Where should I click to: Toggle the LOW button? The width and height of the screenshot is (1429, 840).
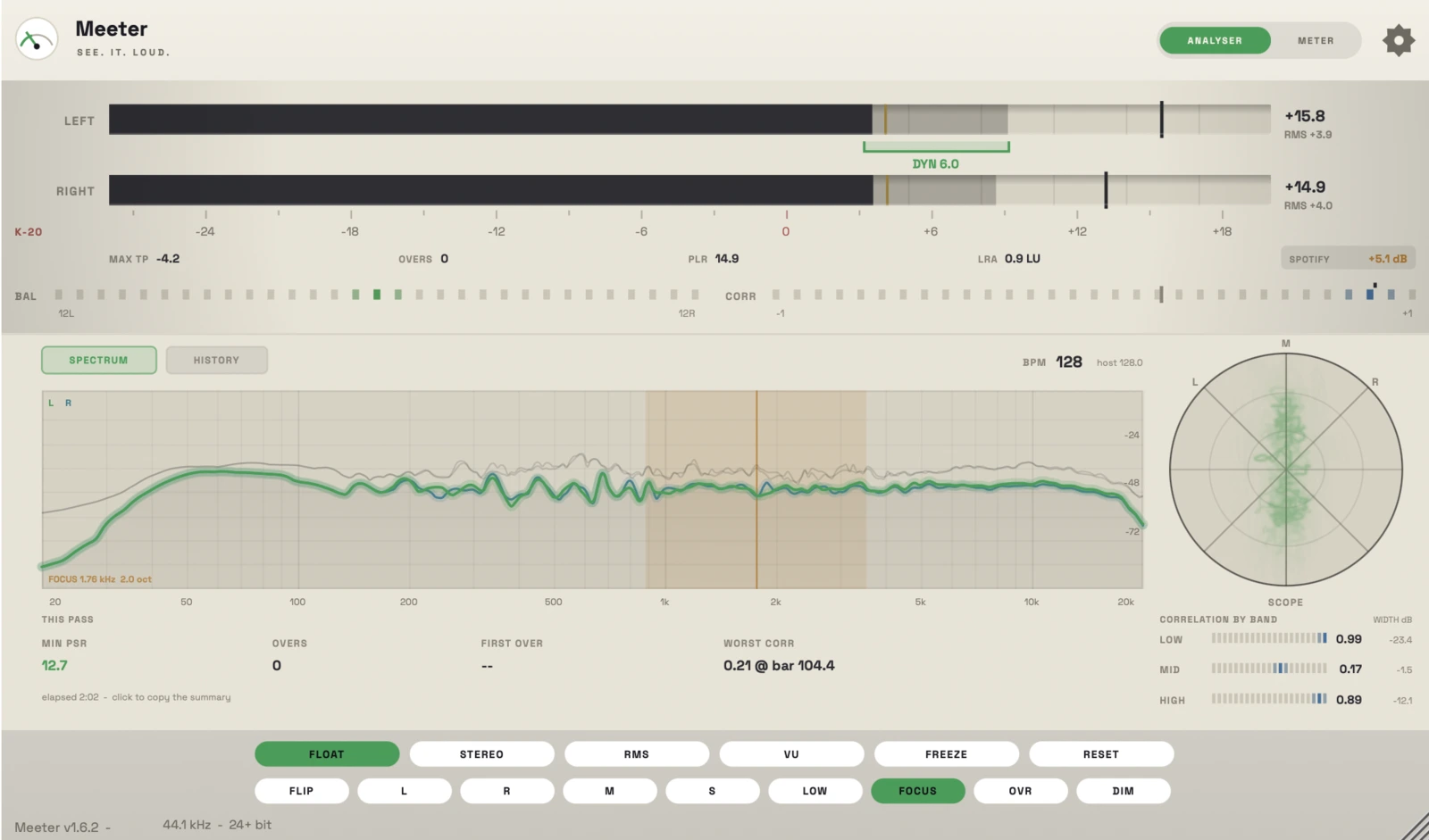(x=815, y=791)
